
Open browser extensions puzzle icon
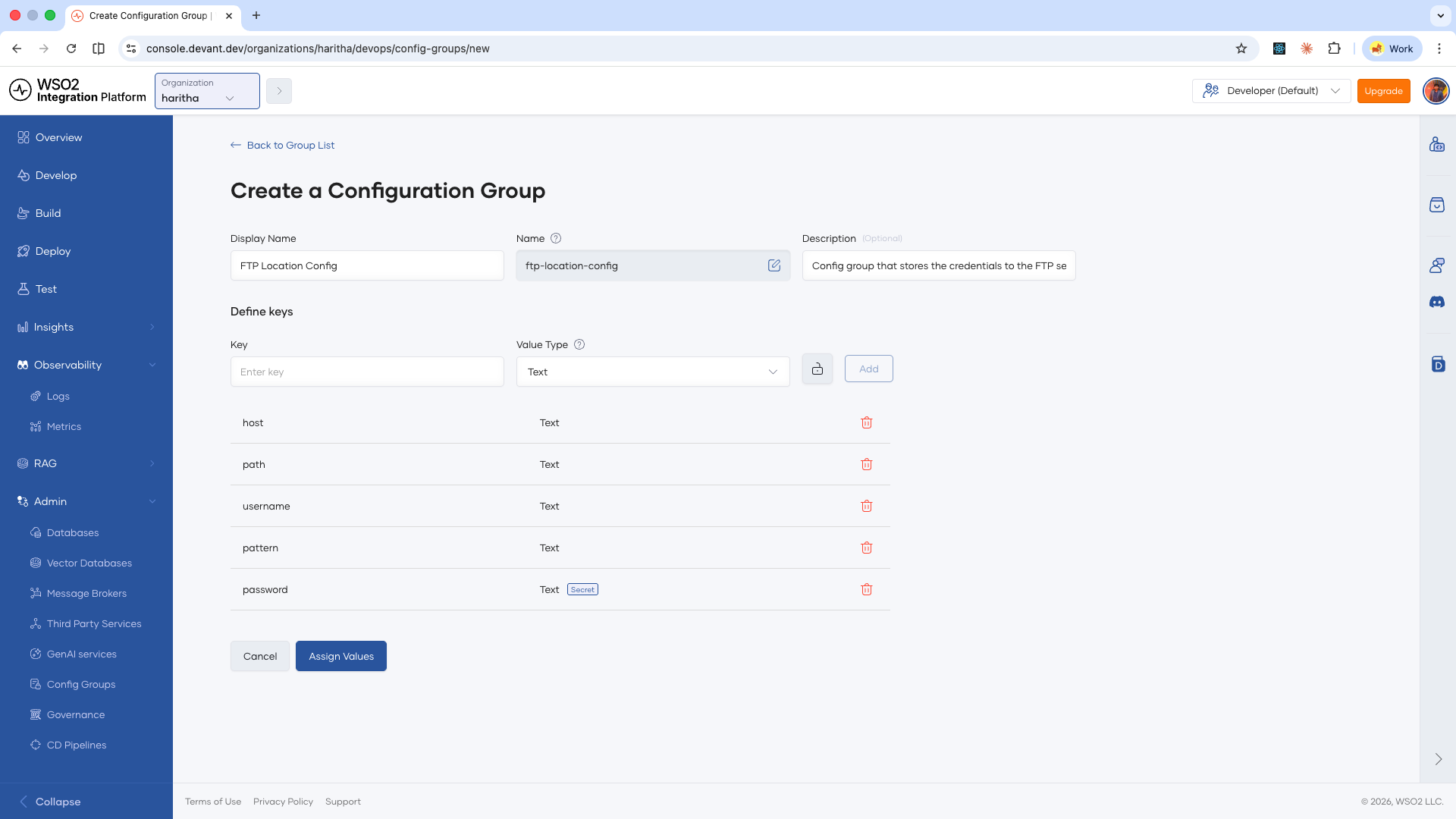[1335, 49]
